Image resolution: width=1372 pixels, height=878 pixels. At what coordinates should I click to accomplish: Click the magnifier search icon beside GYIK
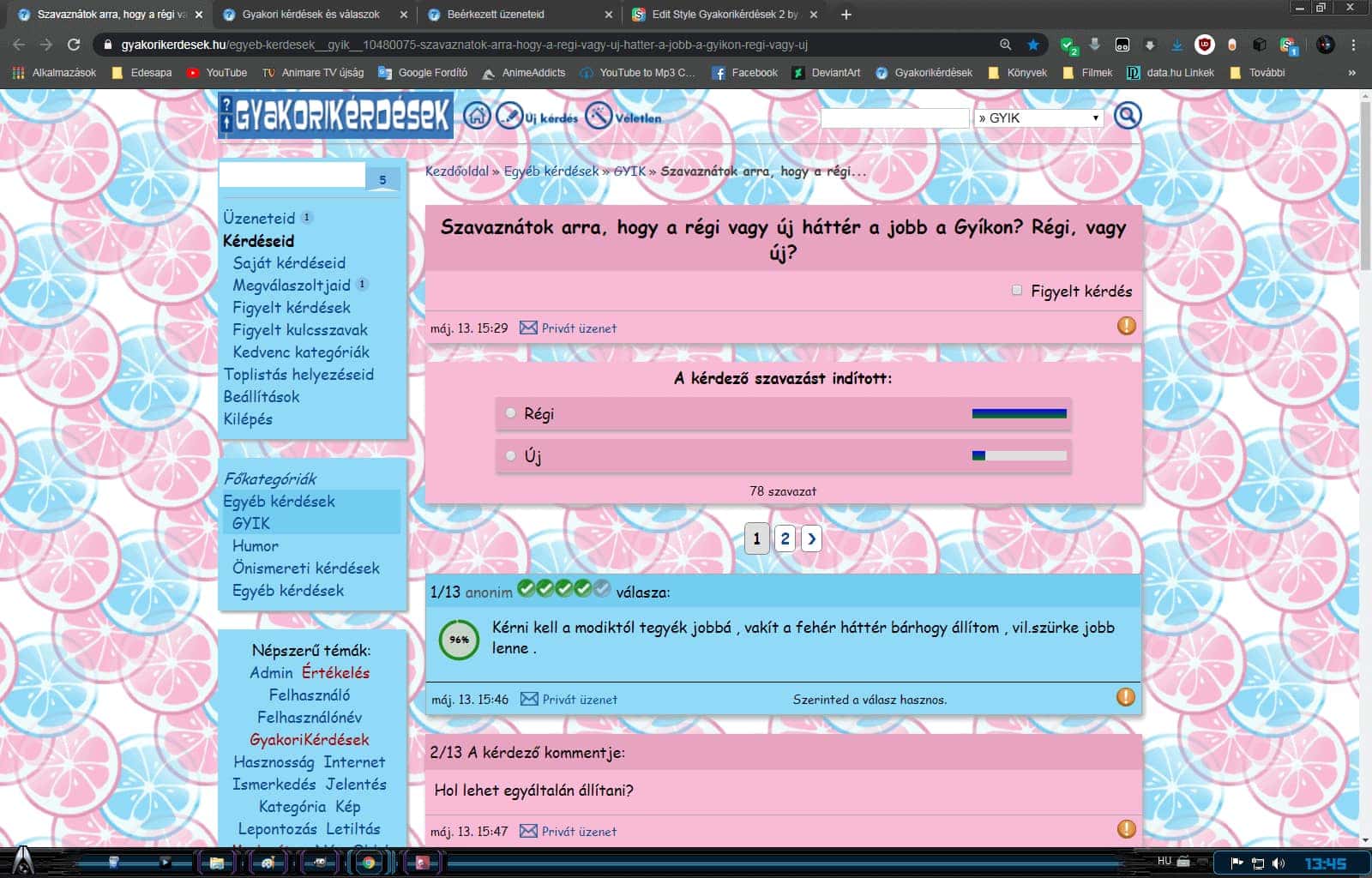click(x=1127, y=116)
